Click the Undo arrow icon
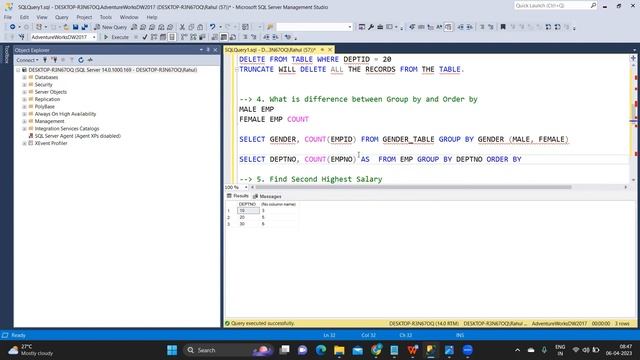 pos(213,27)
